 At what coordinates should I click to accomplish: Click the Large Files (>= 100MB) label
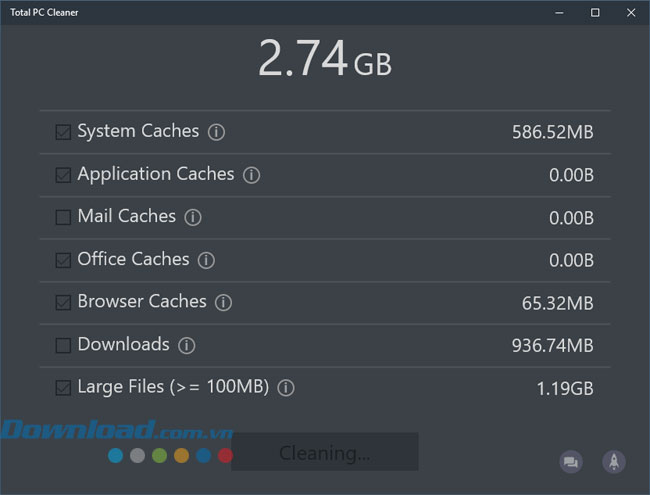pyautogui.click(x=173, y=387)
